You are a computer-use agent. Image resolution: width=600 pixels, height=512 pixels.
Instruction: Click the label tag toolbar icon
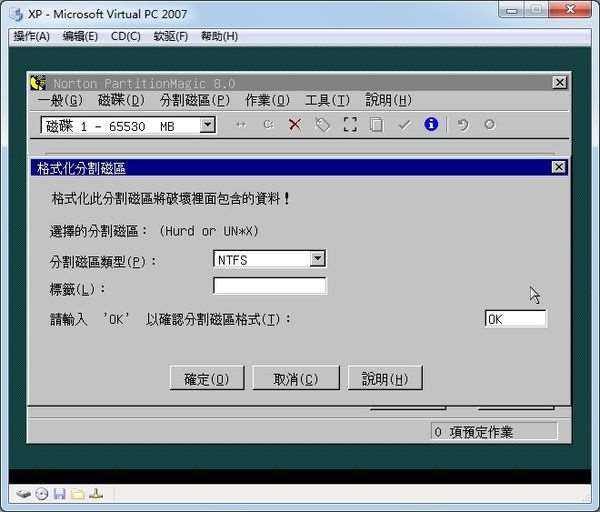pos(323,125)
